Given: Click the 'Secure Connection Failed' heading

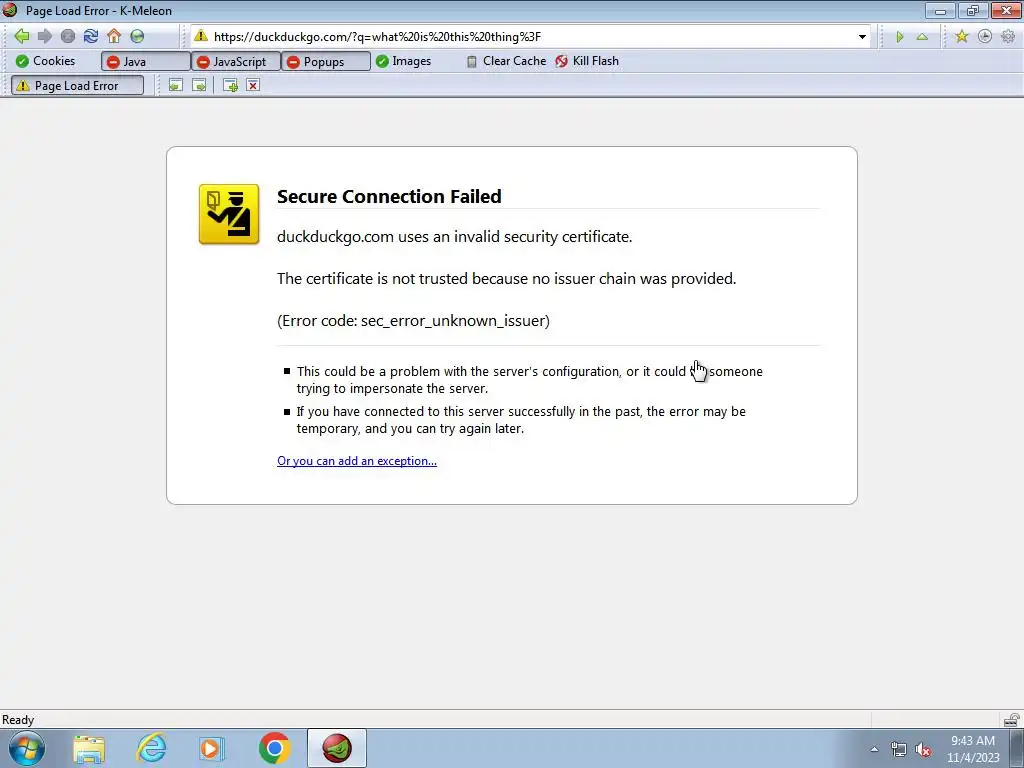Looking at the screenshot, I should coord(389,197).
